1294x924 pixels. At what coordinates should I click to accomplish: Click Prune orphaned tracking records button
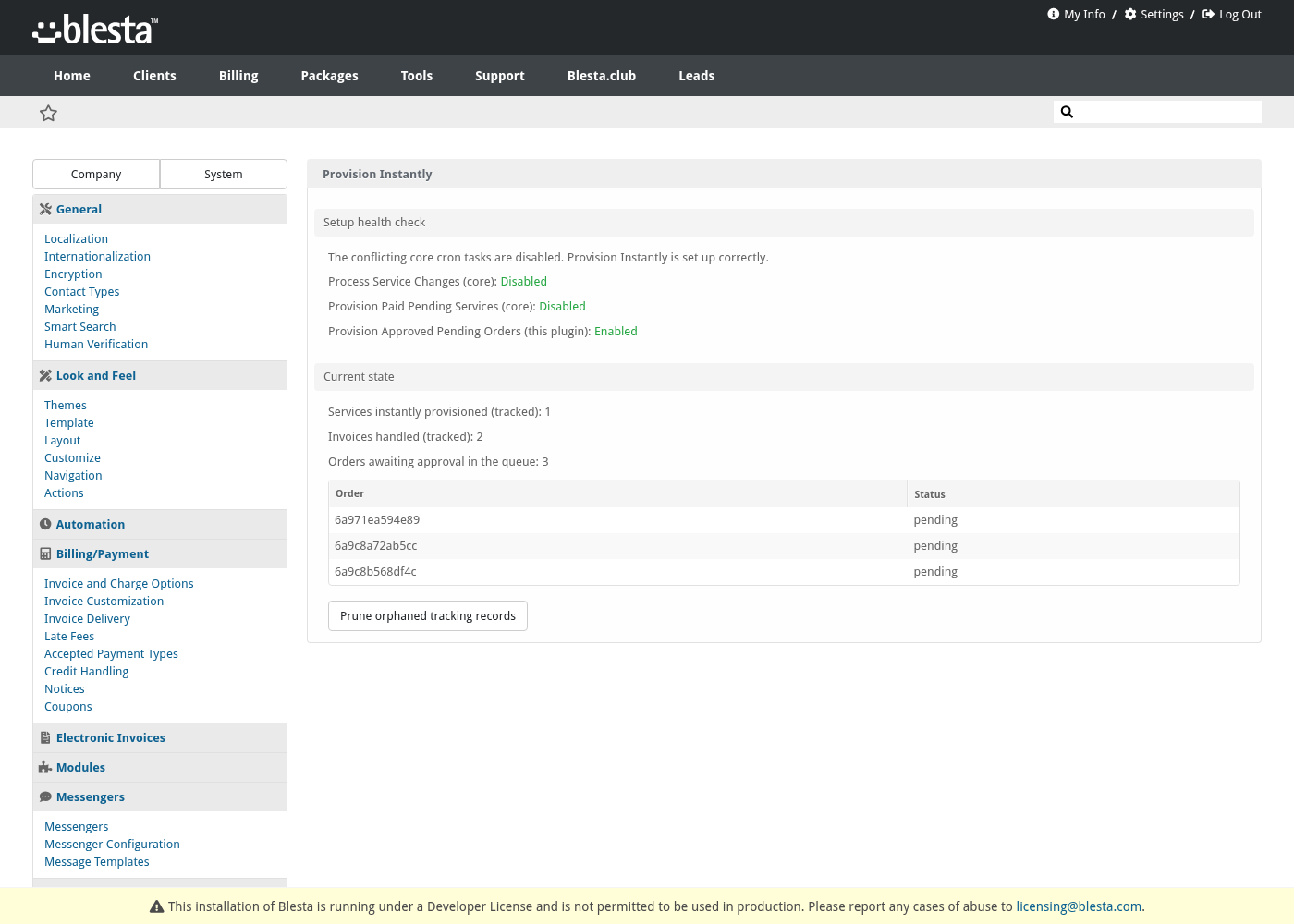[428, 615]
